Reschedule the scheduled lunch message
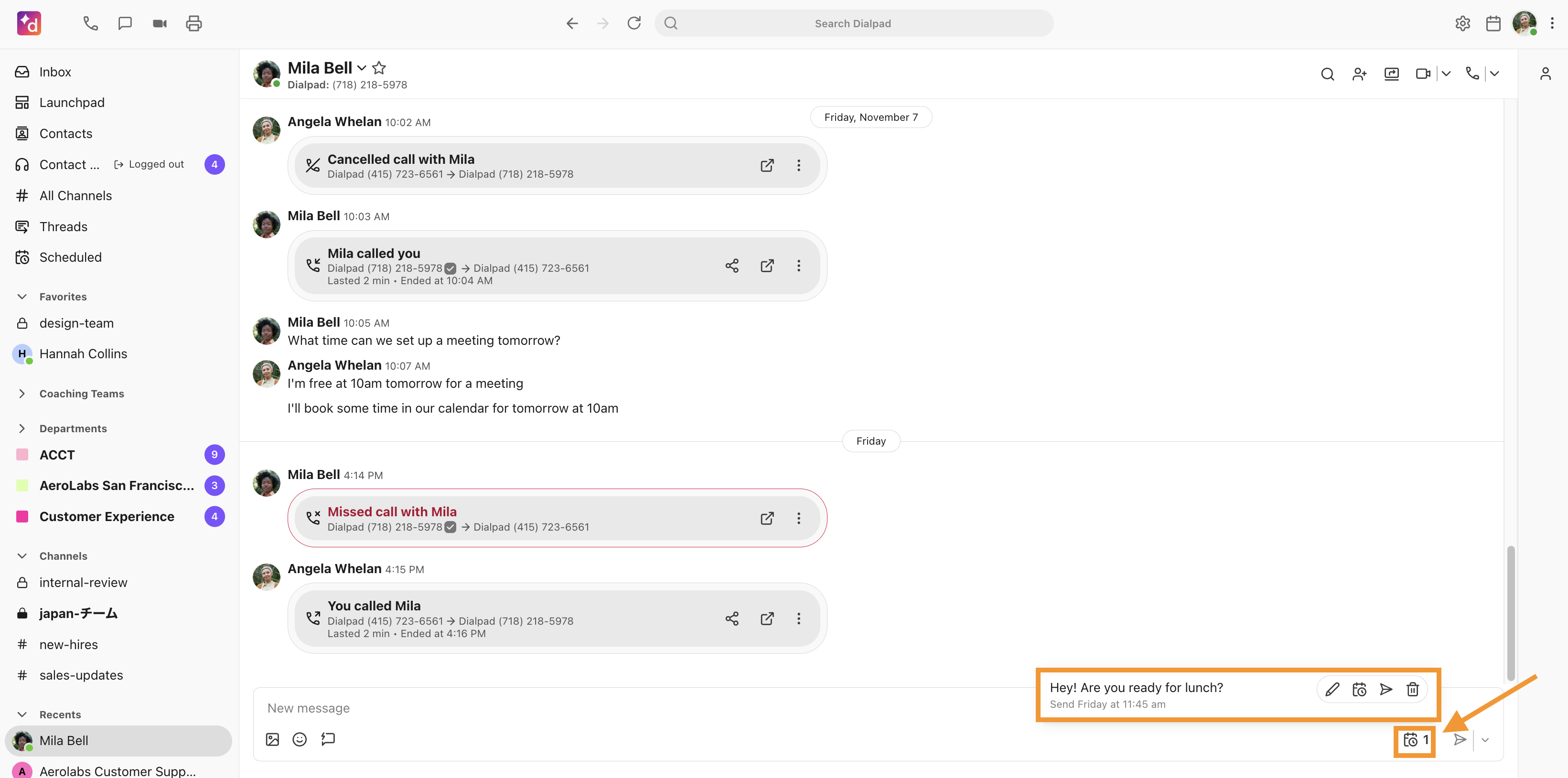This screenshot has height=778, width=1568. [1359, 689]
